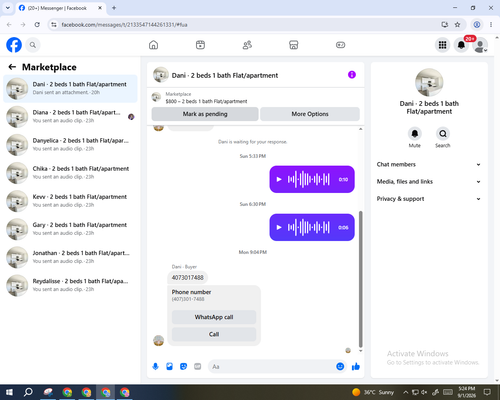Expand the Chat members section
This screenshot has height=400, width=500.
(429, 164)
